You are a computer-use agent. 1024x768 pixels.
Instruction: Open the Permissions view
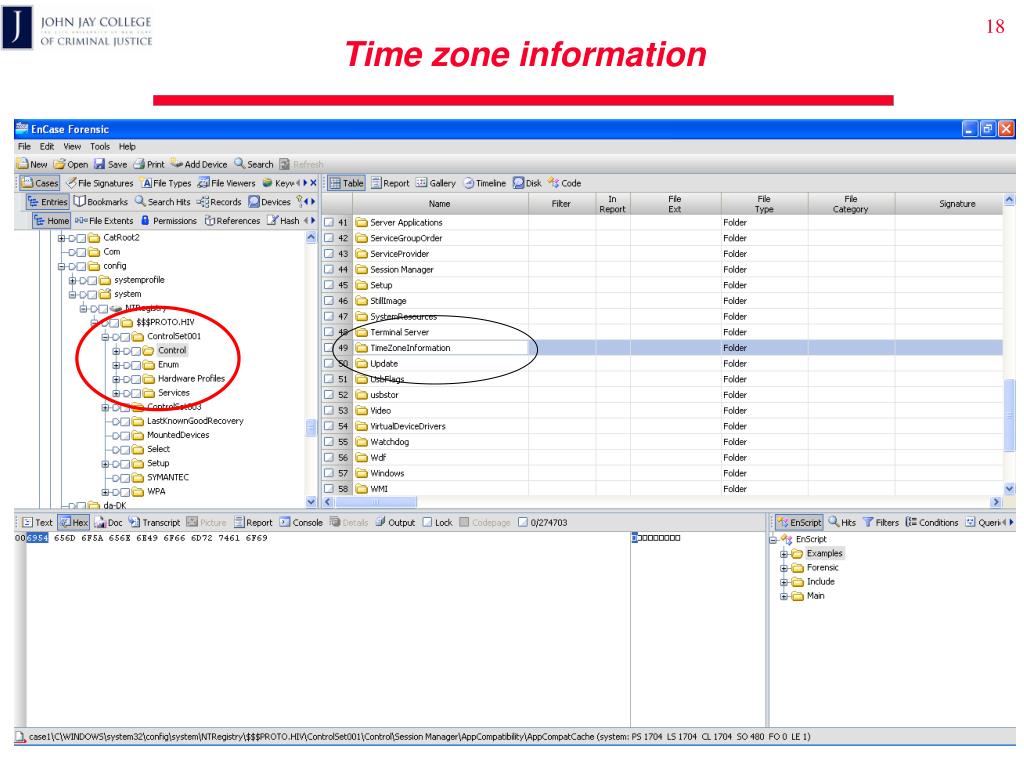(168, 221)
